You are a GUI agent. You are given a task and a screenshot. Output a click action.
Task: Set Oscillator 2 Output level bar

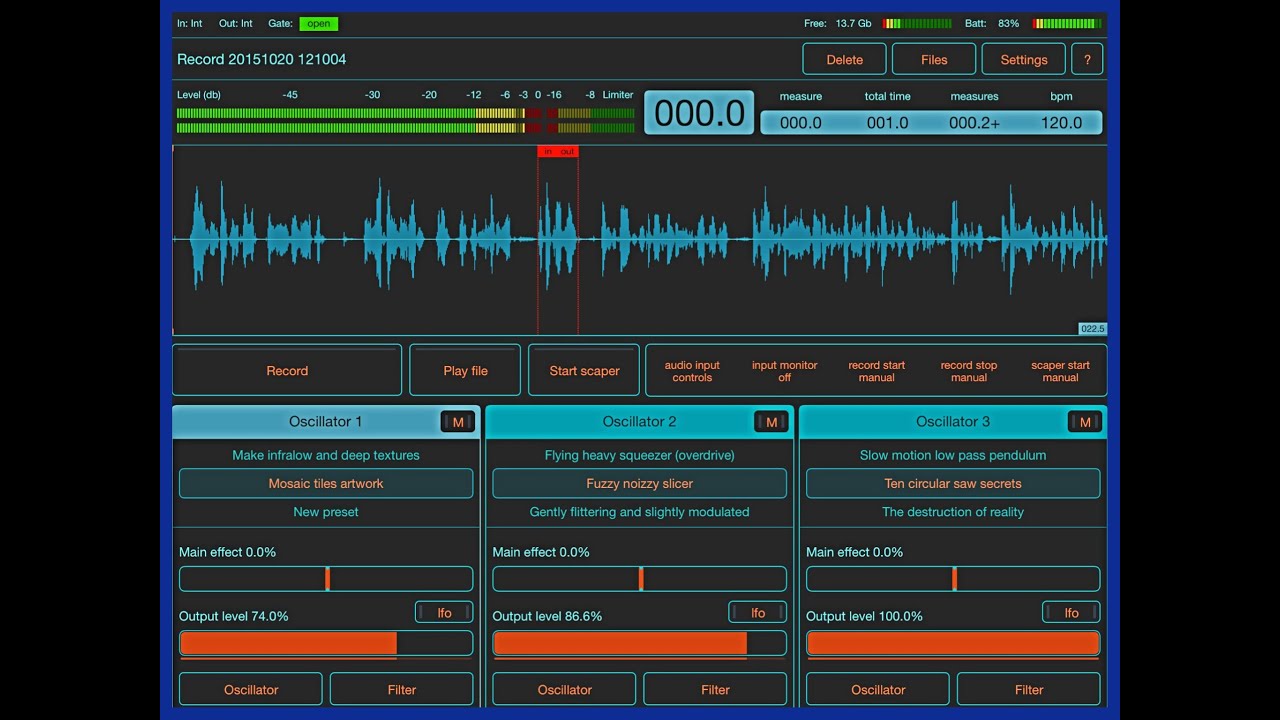pos(640,643)
